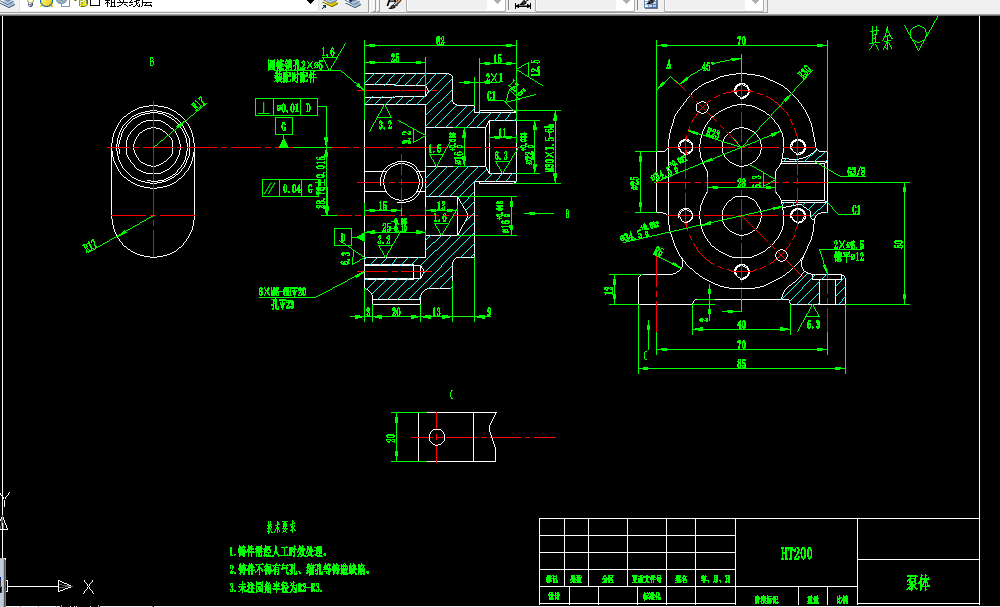
Task: Select the datum D box
Action: coord(343,237)
